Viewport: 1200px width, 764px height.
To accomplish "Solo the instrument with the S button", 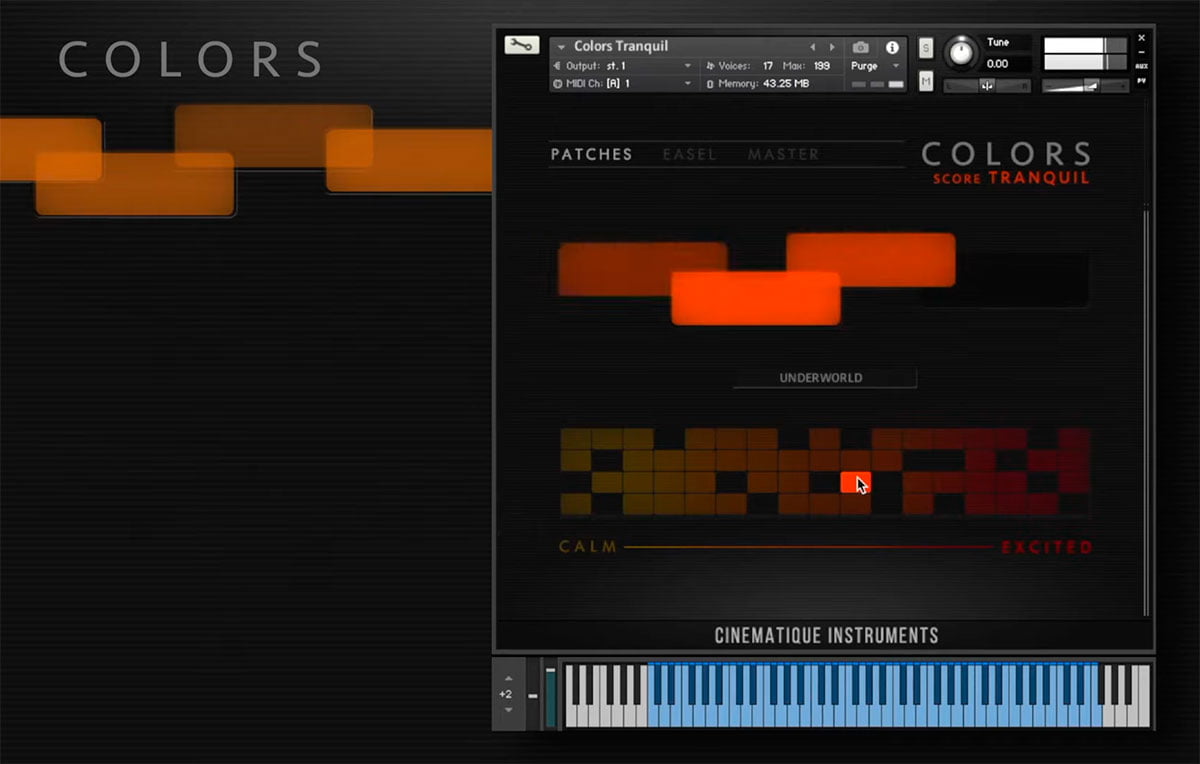I will point(926,48).
